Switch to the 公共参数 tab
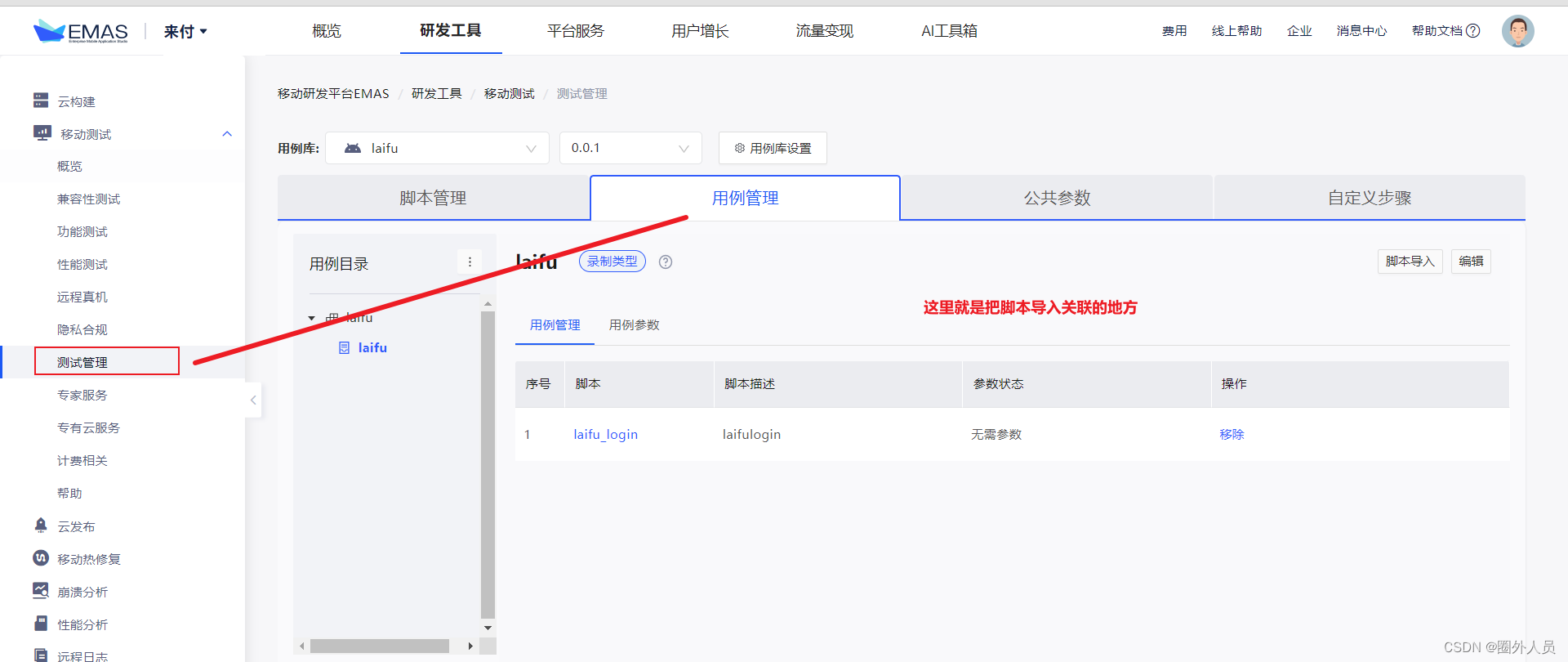Image resolution: width=1568 pixels, height=662 pixels. coord(1058,198)
